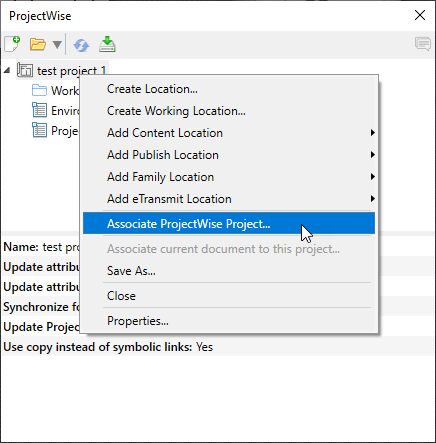Click the 'Update Projec' property row
The height and width of the screenshot is (443, 436).
pyautogui.click(x=41, y=327)
